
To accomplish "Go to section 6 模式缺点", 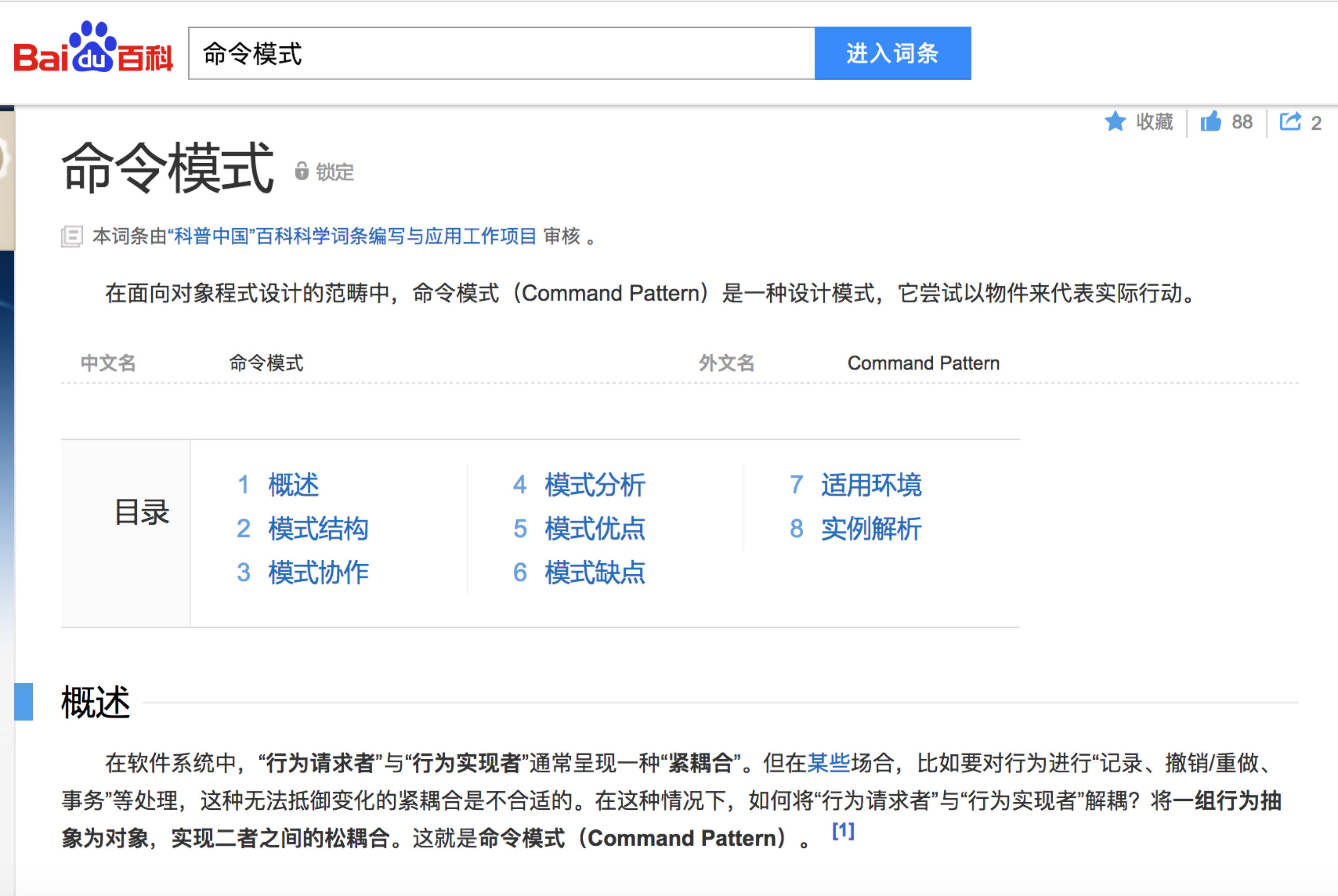I will [594, 572].
